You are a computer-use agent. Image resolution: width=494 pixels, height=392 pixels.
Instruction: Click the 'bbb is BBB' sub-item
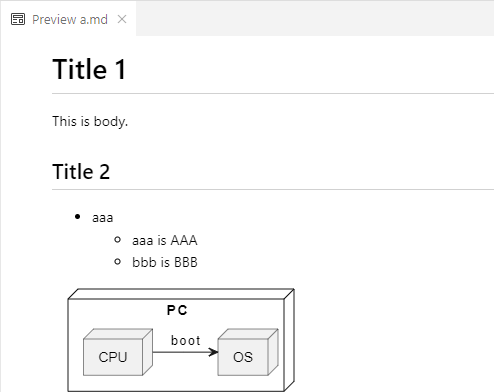(x=165, y=262)
